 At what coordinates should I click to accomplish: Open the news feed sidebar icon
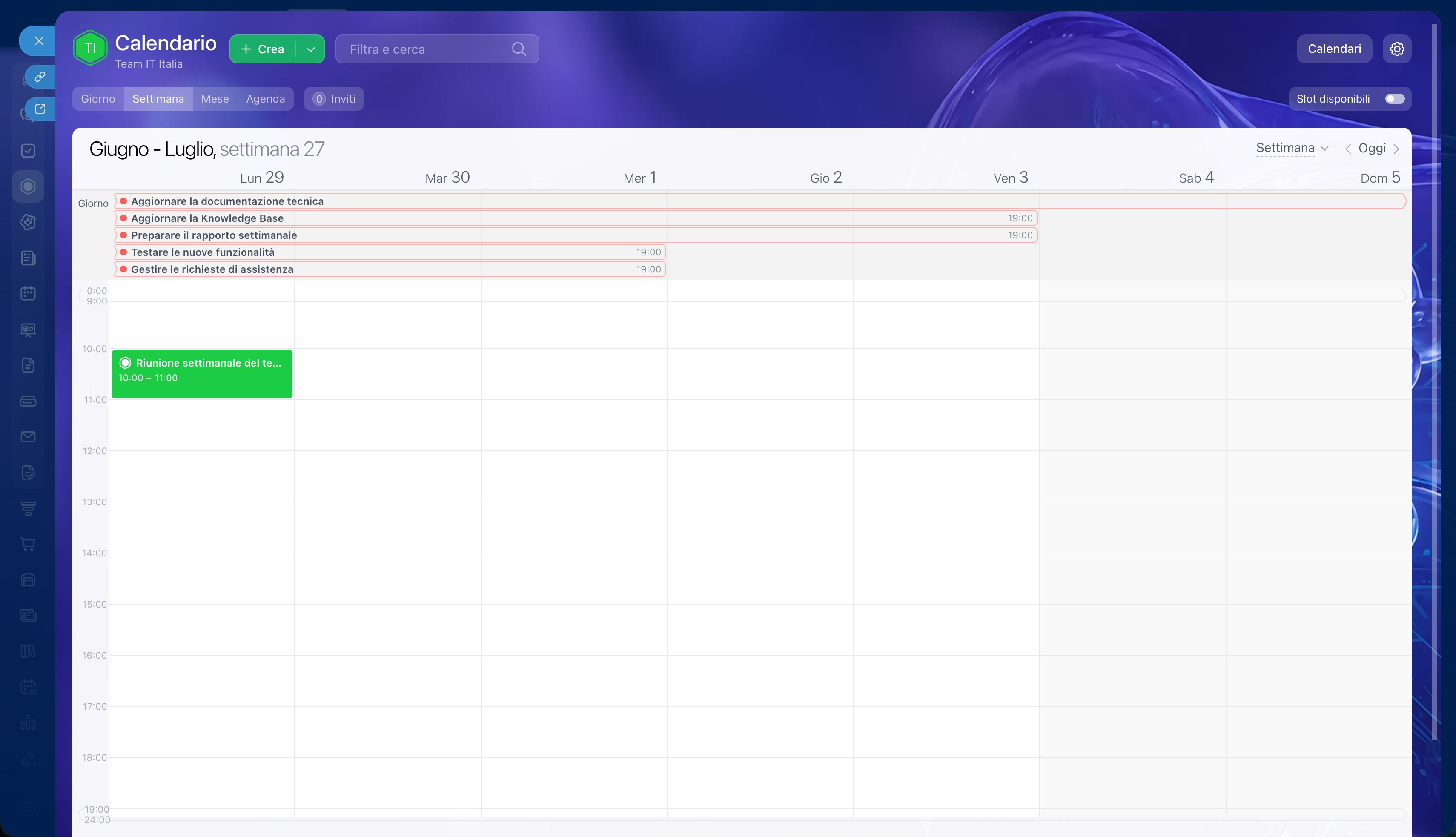point(28,258)
